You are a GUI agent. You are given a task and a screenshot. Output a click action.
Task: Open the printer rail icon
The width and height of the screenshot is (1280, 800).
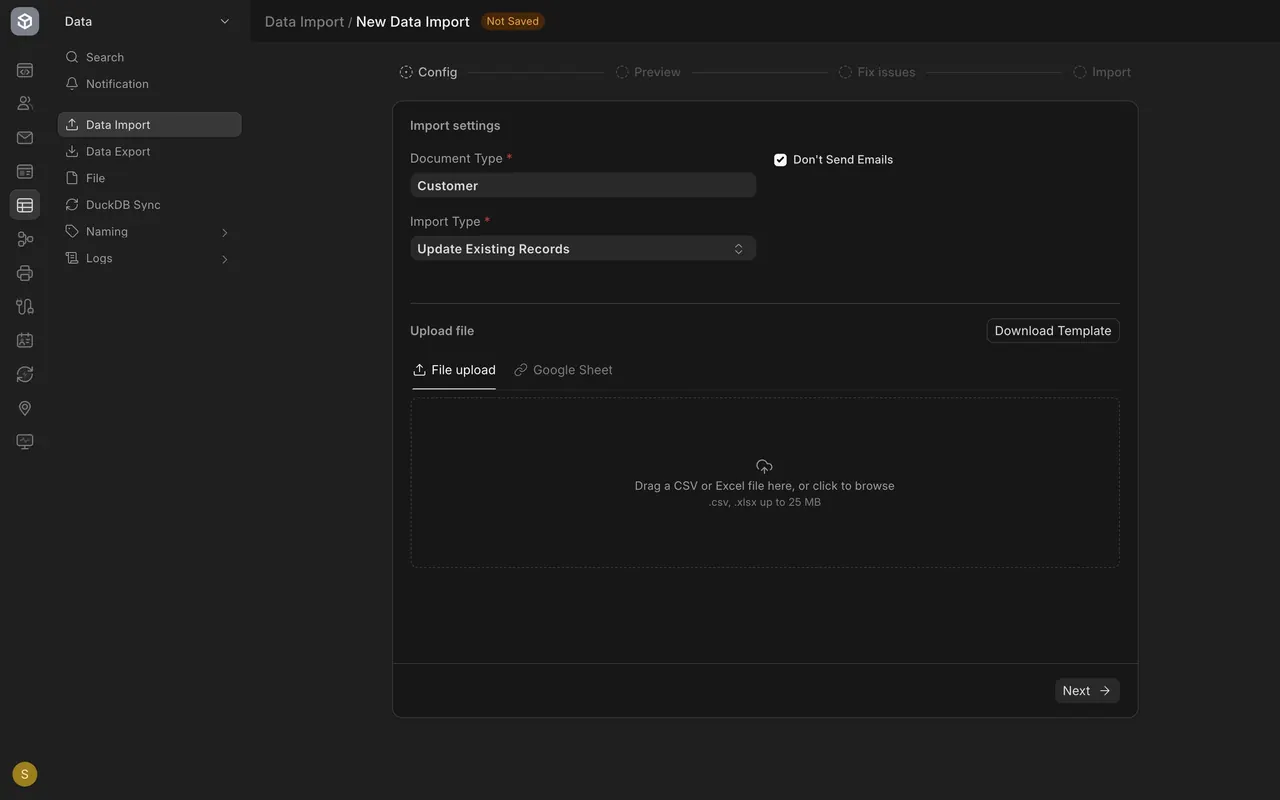pos(25,273)
